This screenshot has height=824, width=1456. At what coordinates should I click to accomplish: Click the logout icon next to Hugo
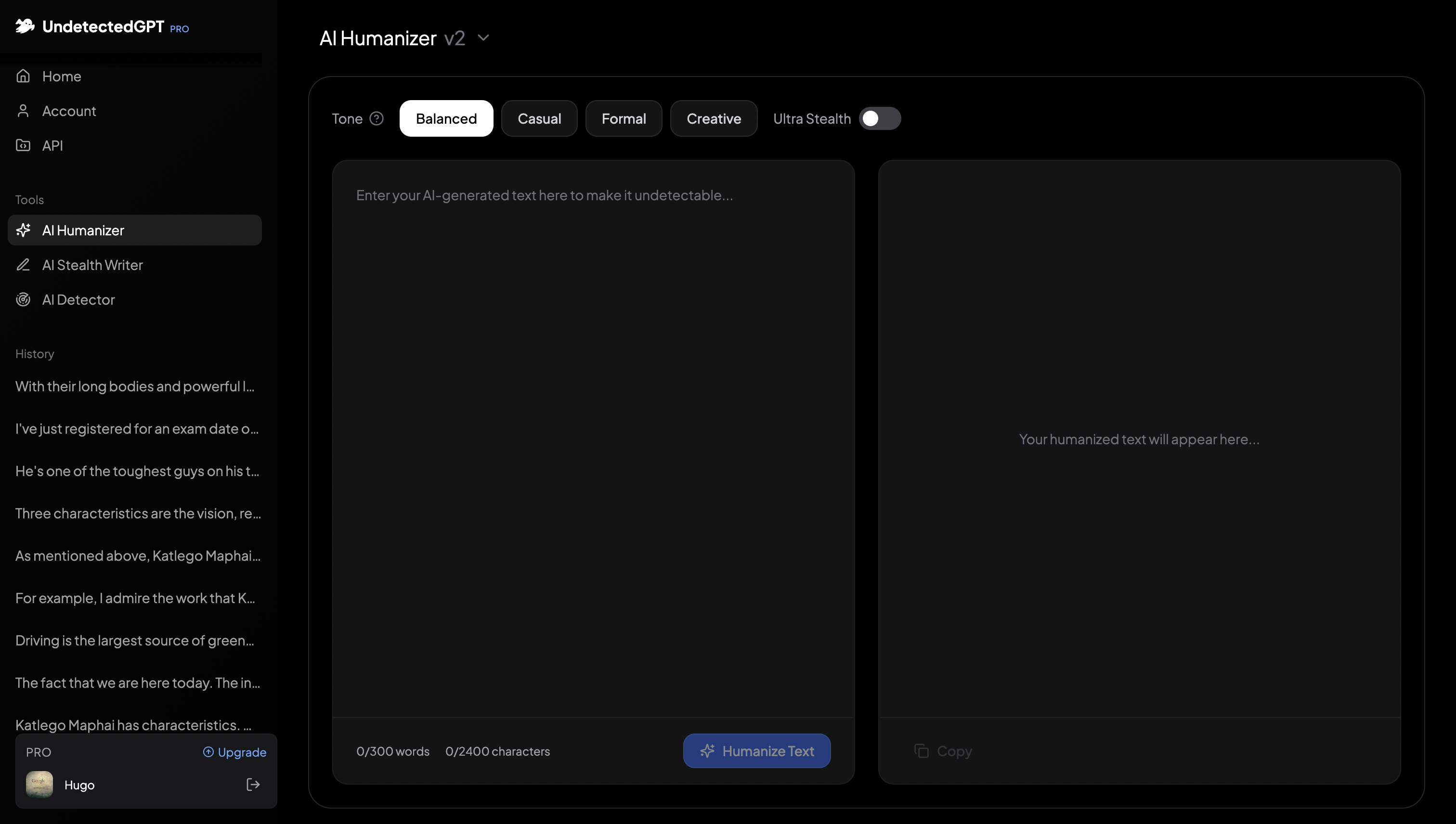253,785
